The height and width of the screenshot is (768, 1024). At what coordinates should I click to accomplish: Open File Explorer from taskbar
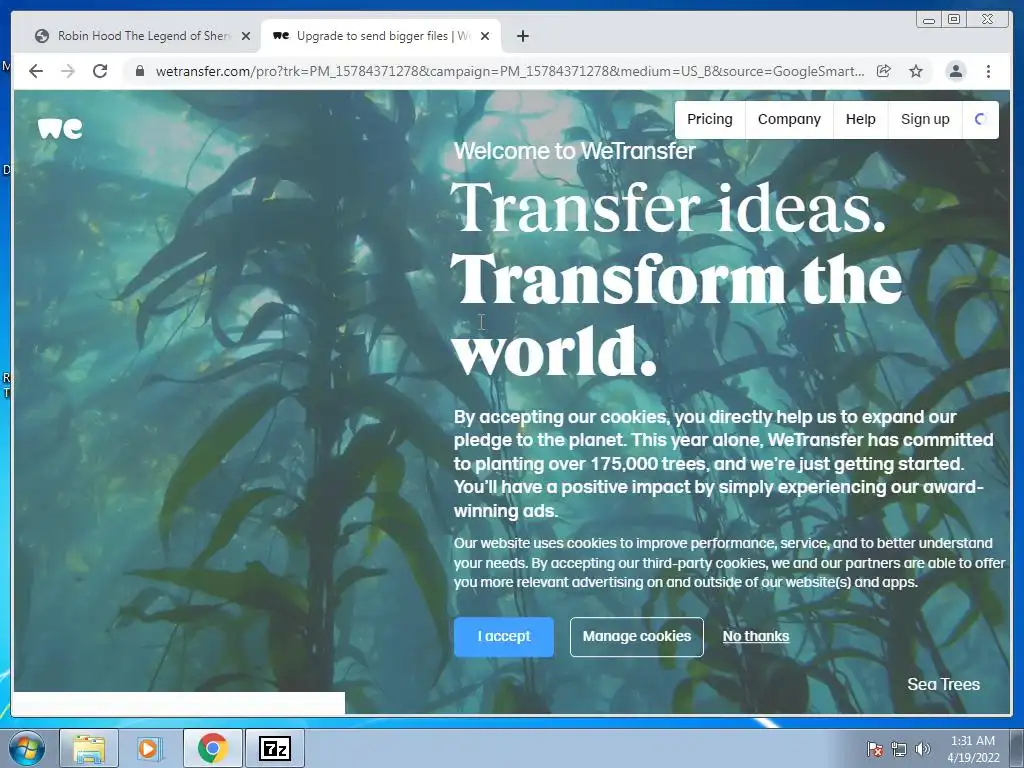pos(89,748)
